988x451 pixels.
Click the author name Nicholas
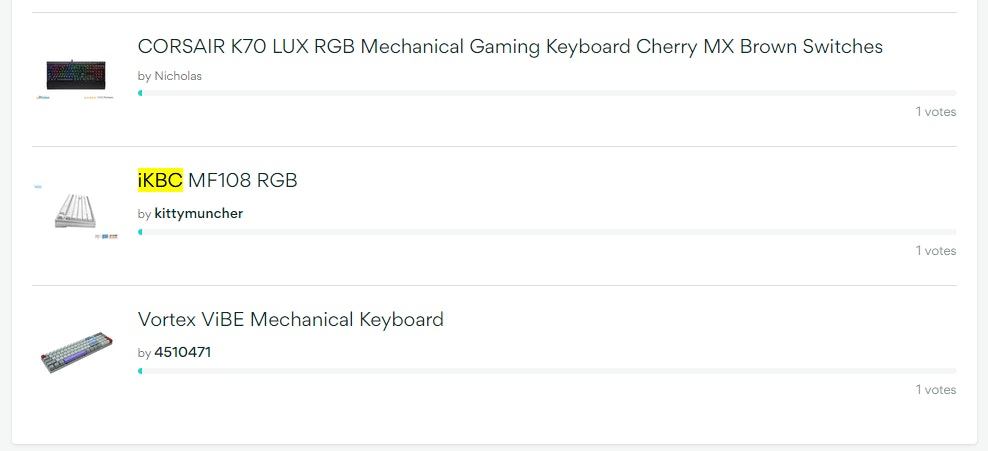point(178,76)
